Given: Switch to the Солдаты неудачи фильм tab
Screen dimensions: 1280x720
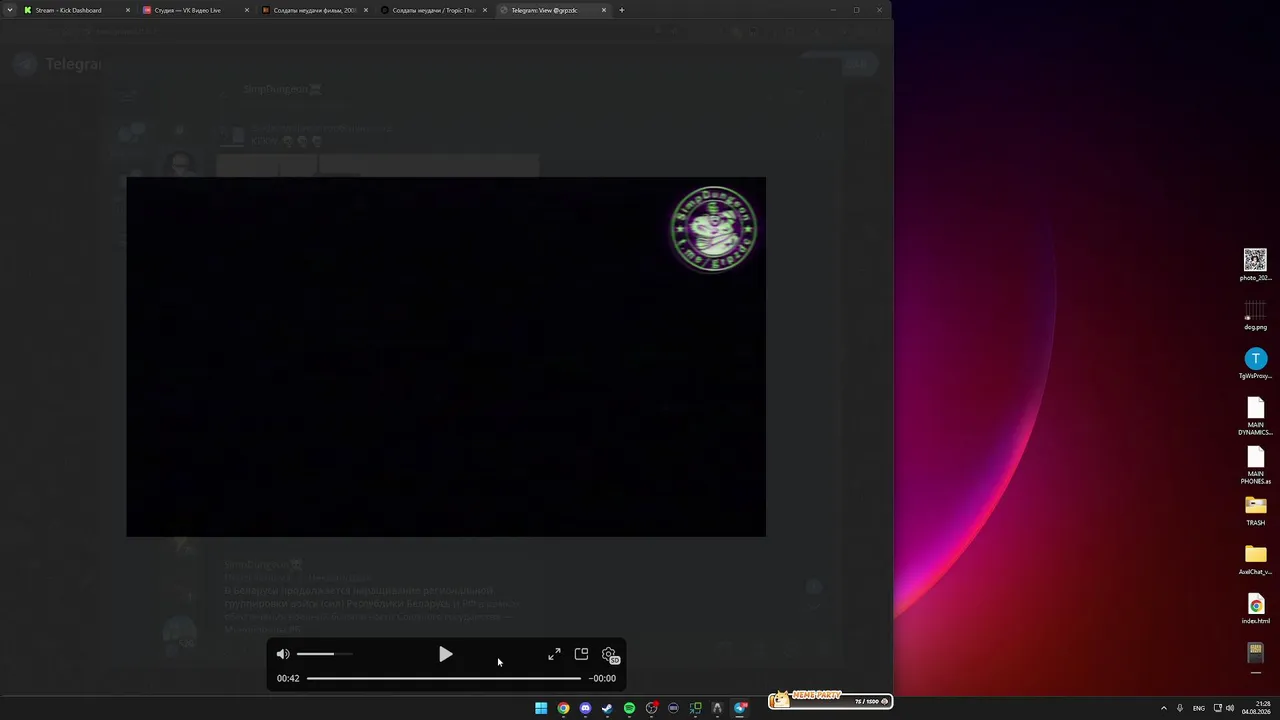Looking at the screenshot, I should (x=314, y=10).
